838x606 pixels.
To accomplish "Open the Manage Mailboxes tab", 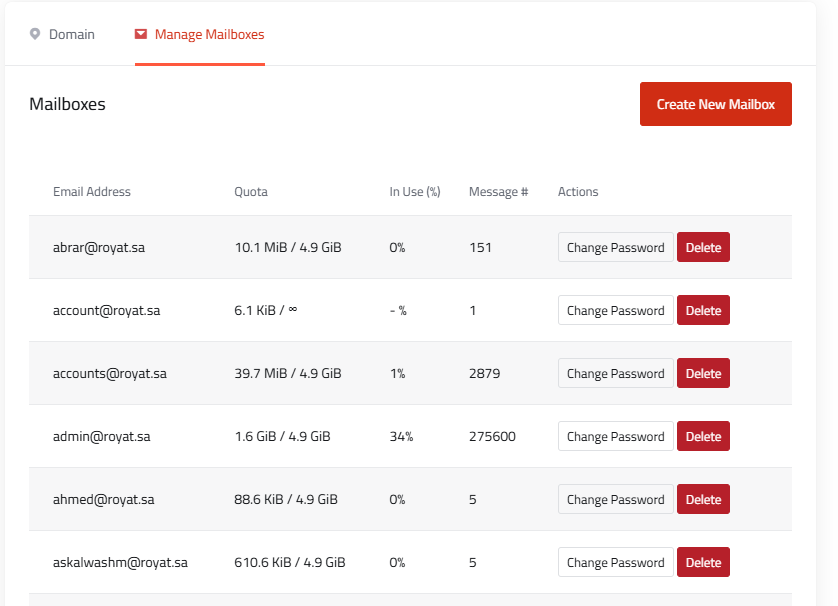I will [209, 34].
